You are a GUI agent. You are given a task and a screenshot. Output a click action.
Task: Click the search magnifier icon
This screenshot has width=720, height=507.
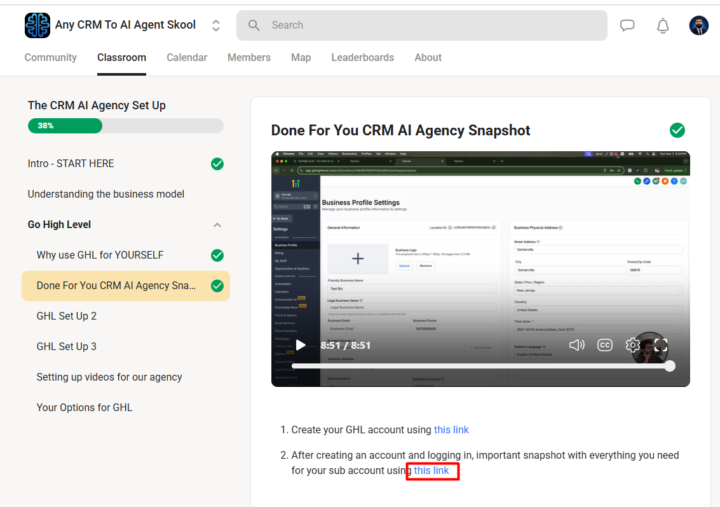[x=253, y=25]
